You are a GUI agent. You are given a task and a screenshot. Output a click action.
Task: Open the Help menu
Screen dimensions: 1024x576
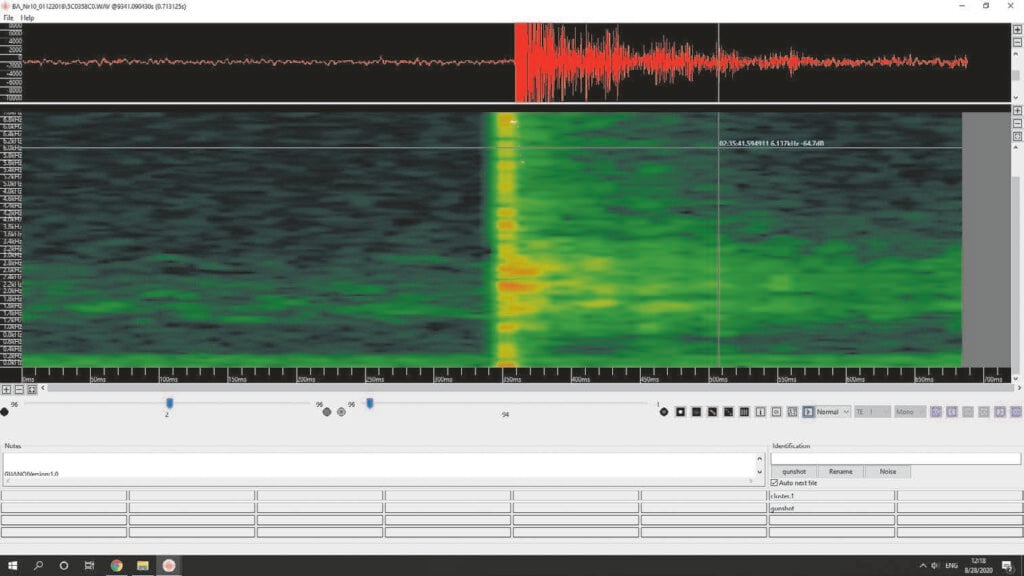click(27, 18)
